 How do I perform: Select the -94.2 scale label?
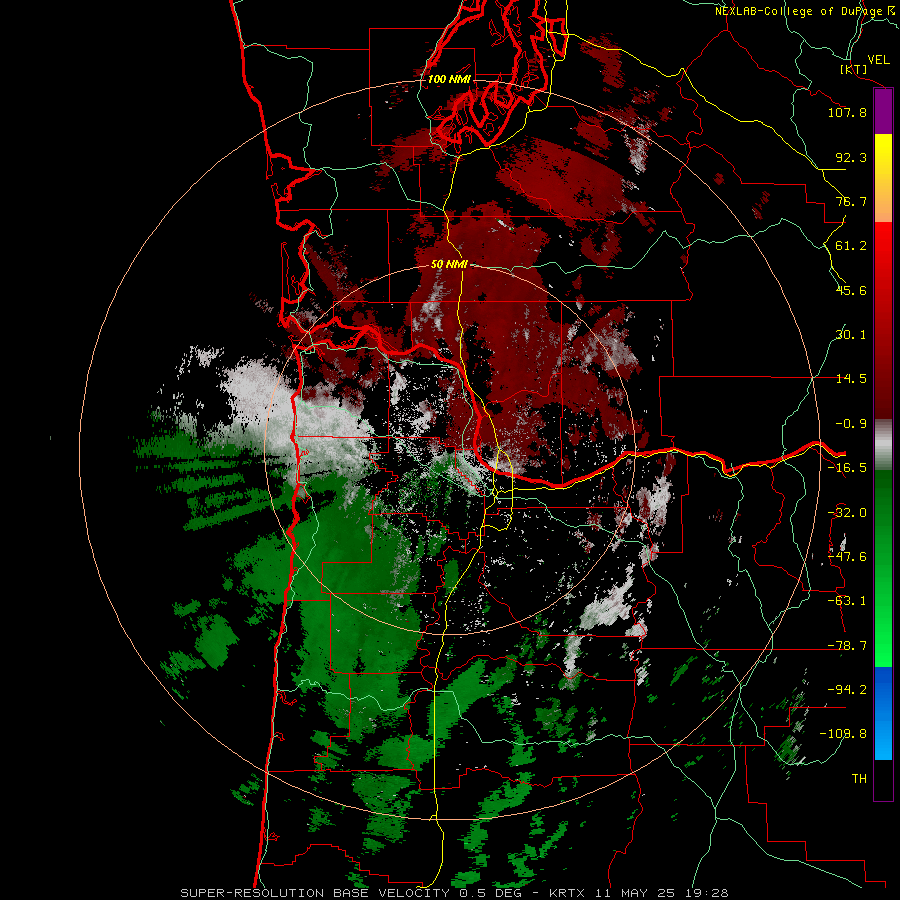click(x=847, y=690)
